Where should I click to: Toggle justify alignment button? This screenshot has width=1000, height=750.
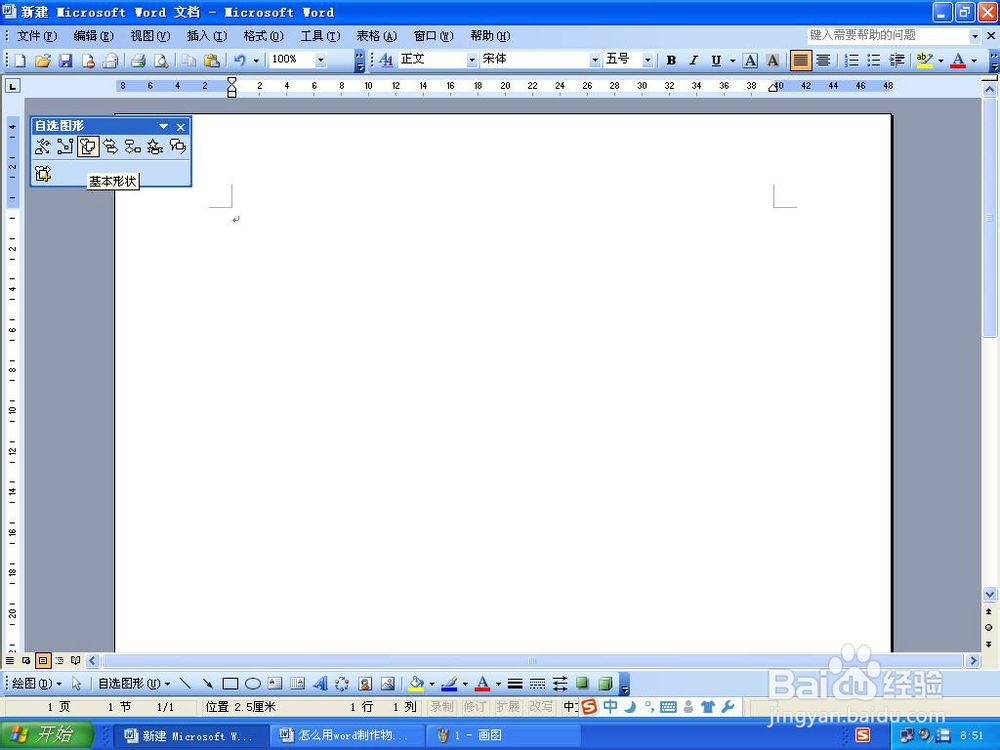coord(800,61)
